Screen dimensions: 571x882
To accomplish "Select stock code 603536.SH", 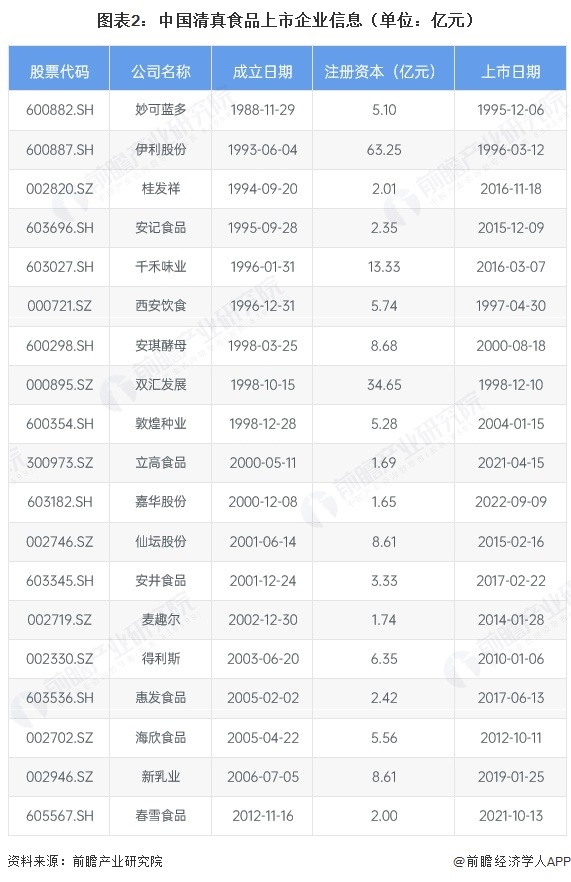I will (60, 698).
